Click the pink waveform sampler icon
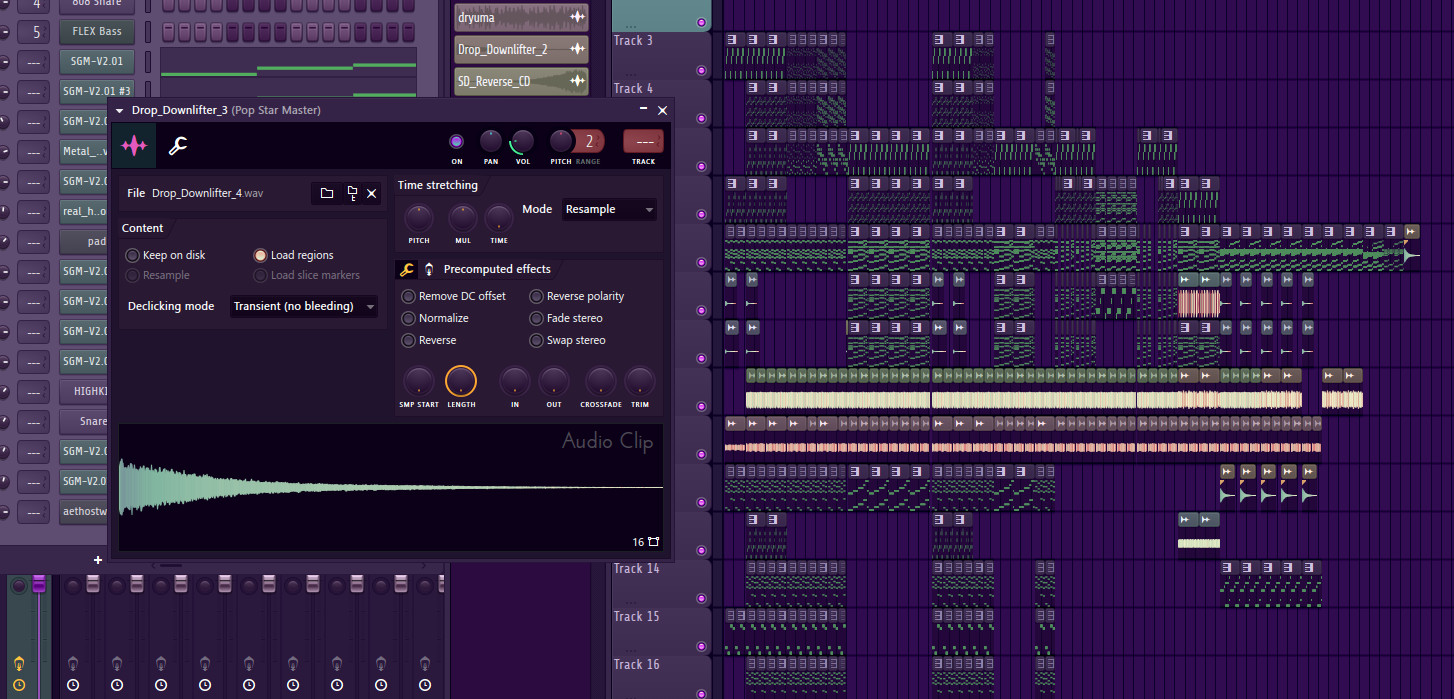Viewport: 1454px width, 699px height. click(133, 145)
